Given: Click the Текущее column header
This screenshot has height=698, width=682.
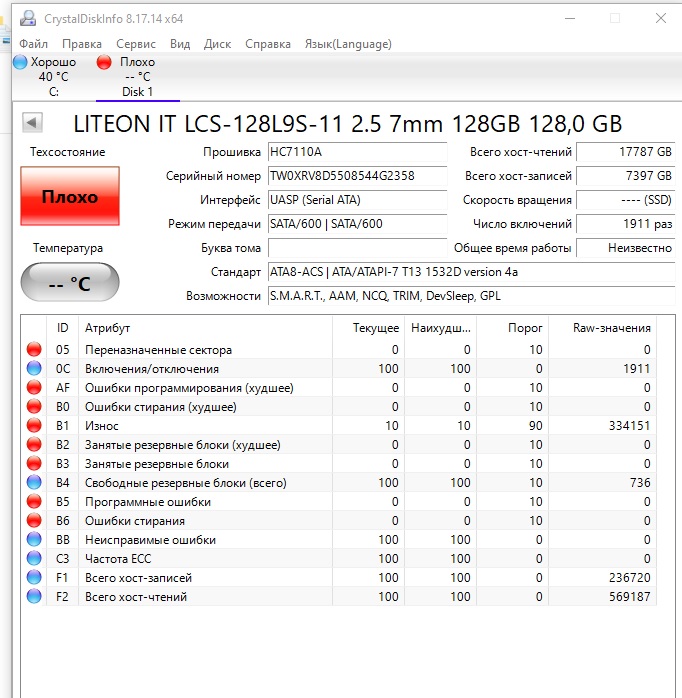Looking at the screenshot, I should (x=368, y=328).
